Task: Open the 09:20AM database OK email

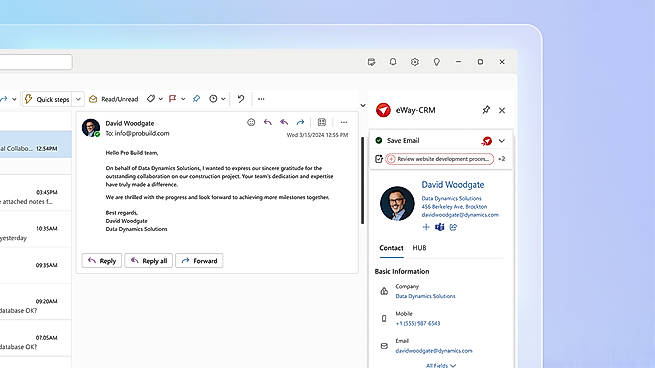Action: 36,302
